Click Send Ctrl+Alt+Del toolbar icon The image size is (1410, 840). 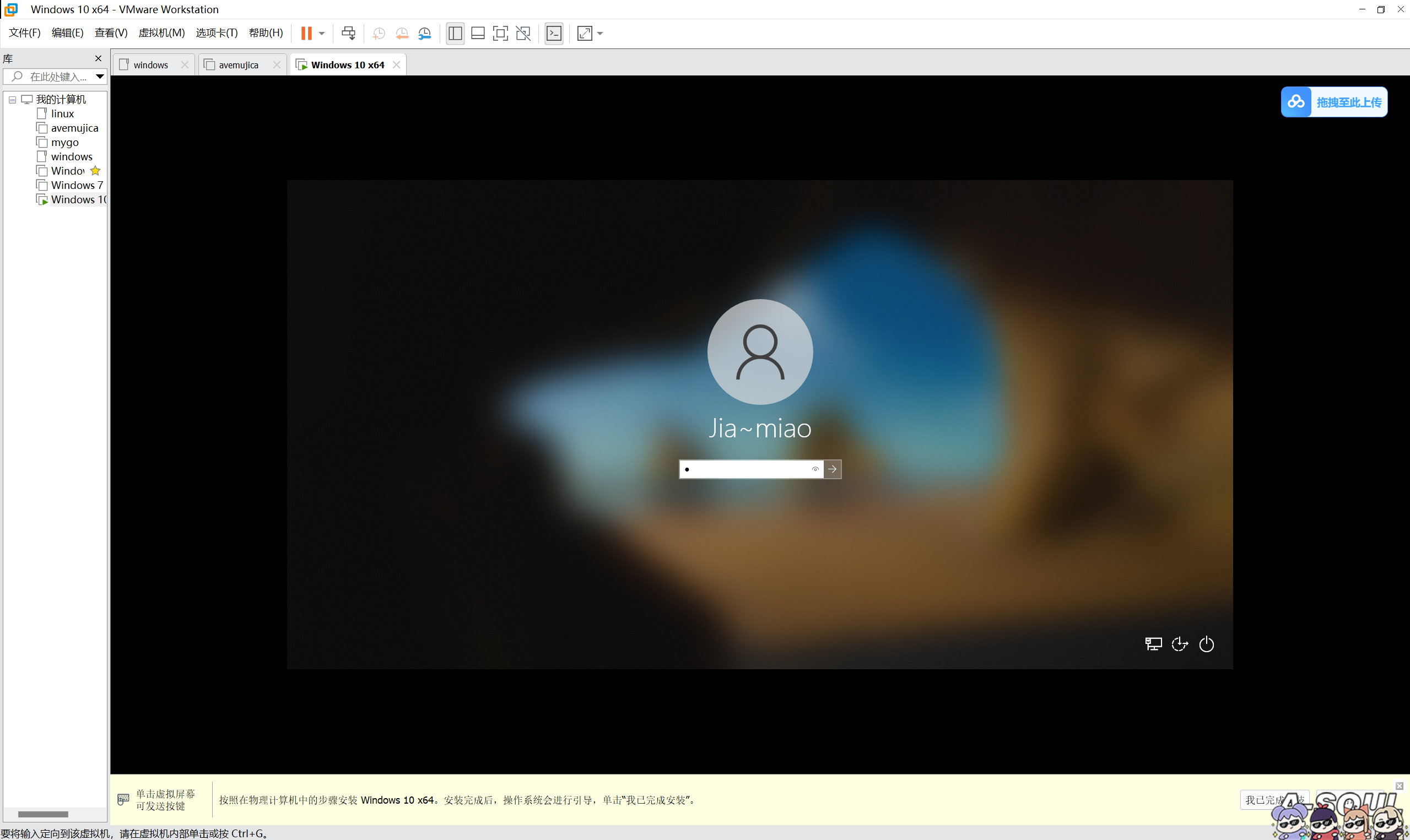[349, 34]
